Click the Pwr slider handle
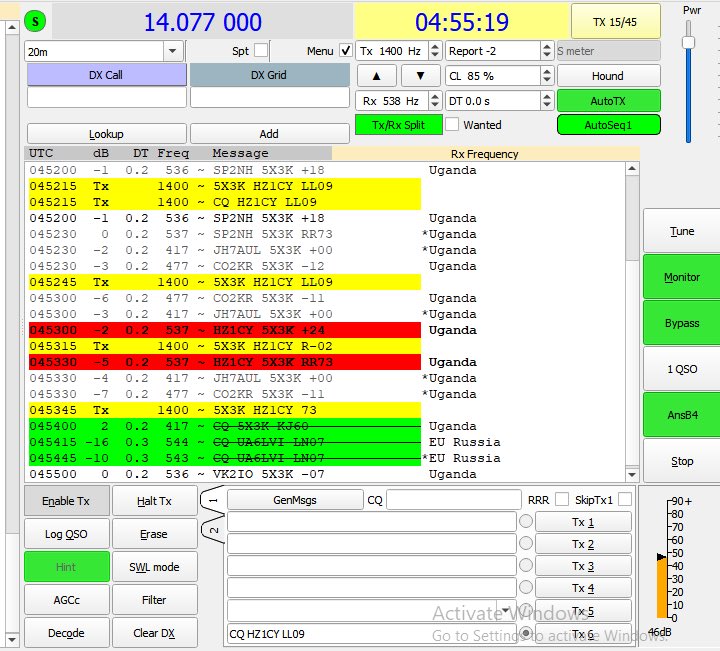Viewport: 720px width, 651px height. point(688,42)
